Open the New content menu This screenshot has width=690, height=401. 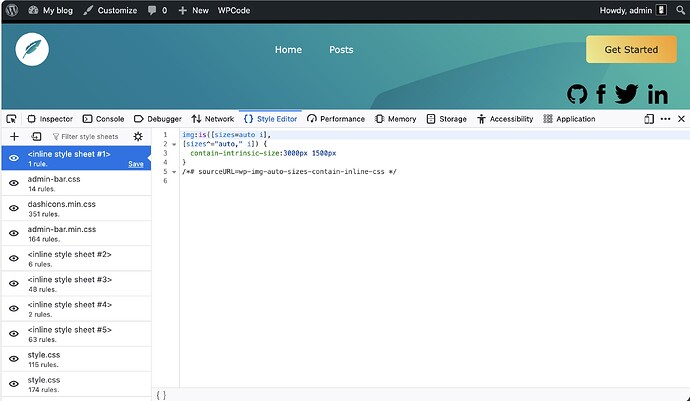tap(194, 10)
